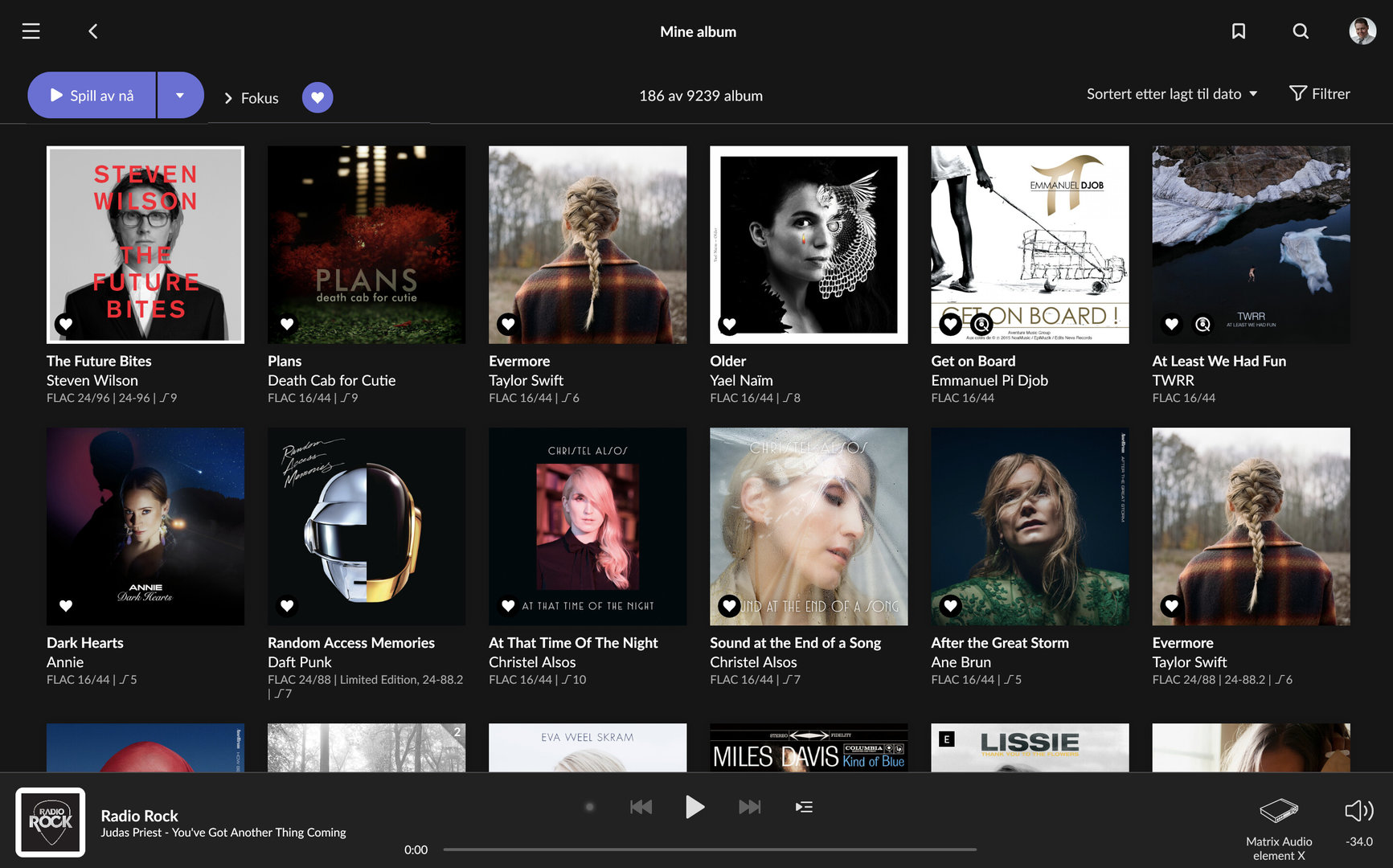Toggle heart on Random Access Memories cover
Image resolution: width=1393 pixels, height=868 pixels.
pos(287,605)
